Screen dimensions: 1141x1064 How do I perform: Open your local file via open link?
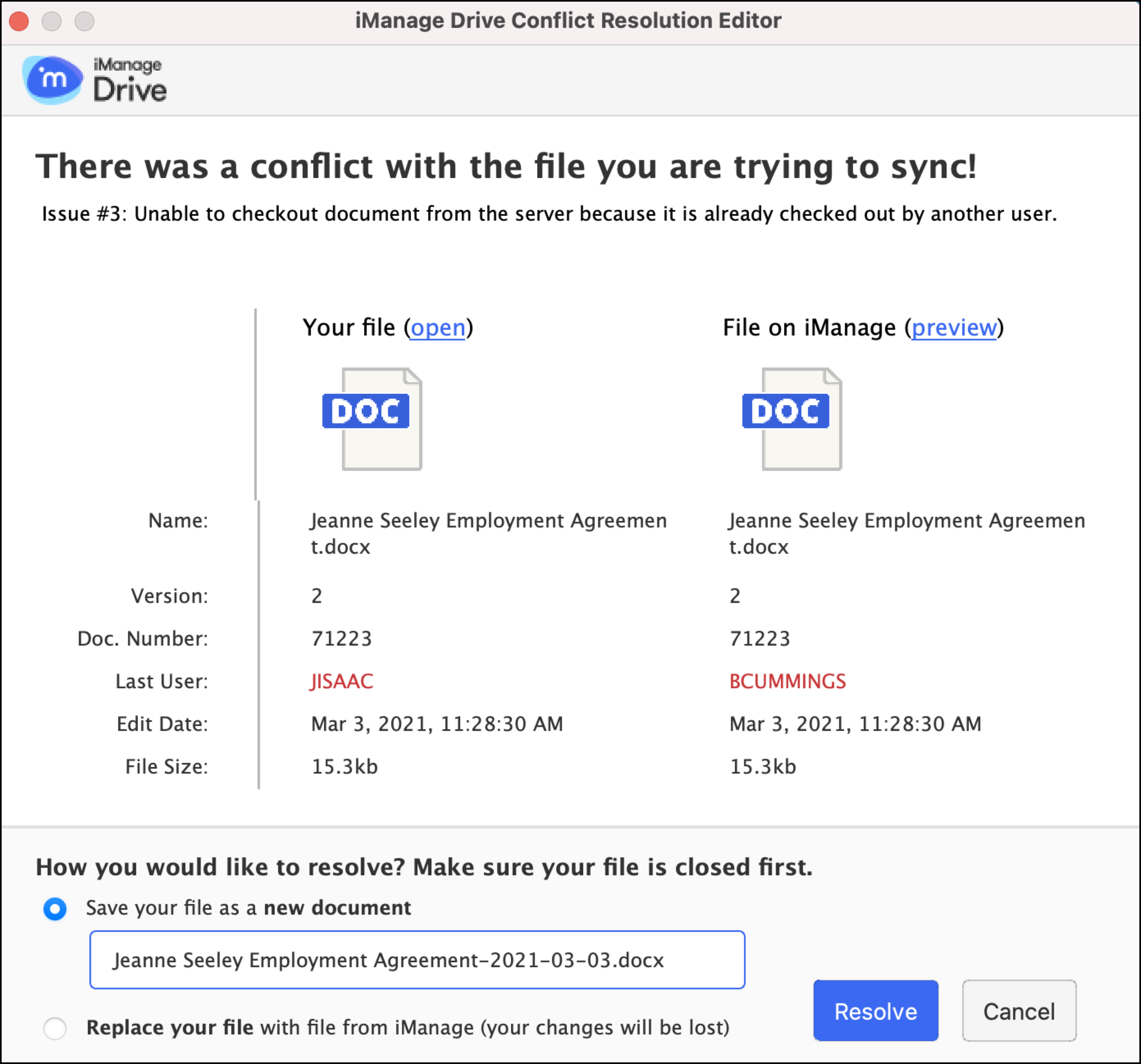coord(437,328)
